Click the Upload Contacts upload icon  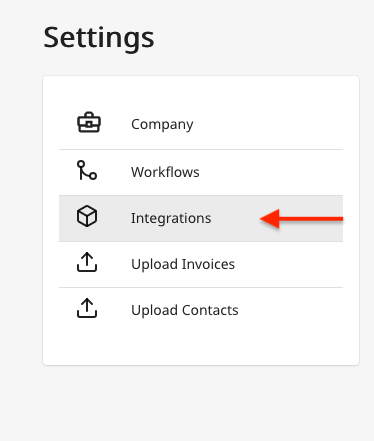pos(87,308)
